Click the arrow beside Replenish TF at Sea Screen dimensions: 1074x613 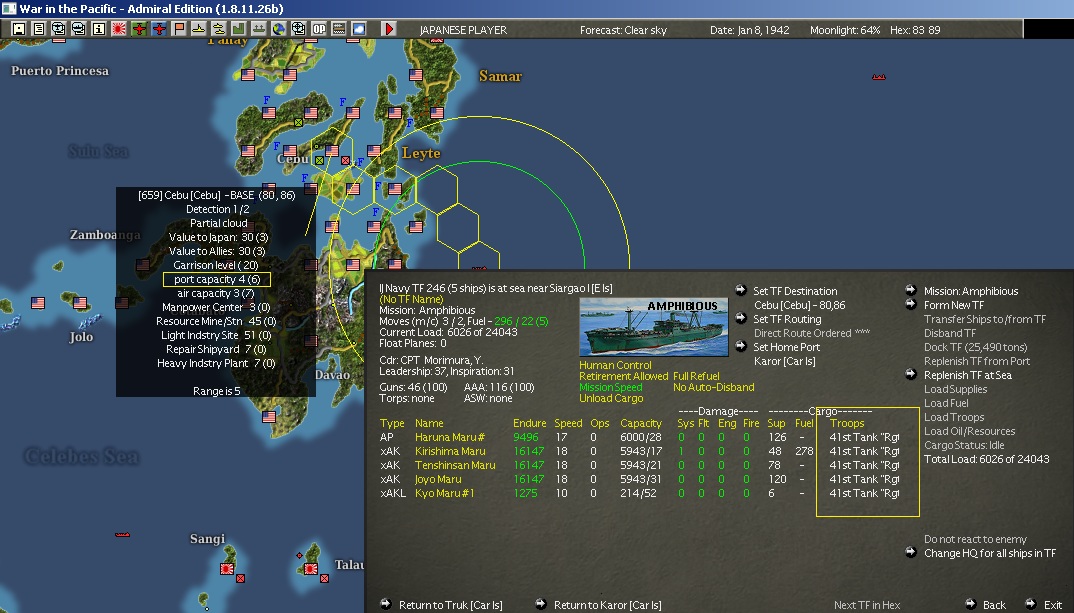coord(911,374)
